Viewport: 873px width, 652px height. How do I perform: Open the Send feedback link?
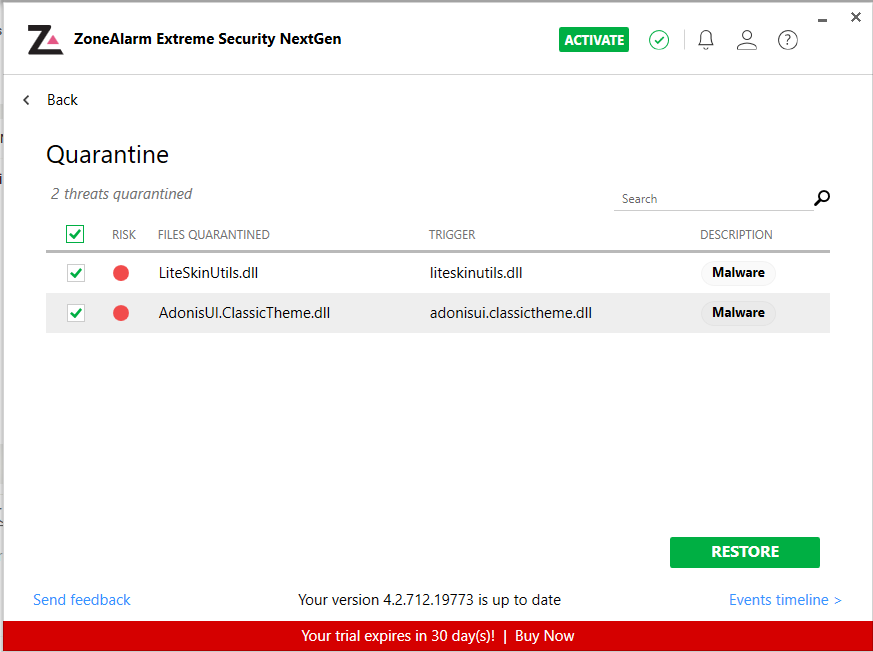coord(82,600)
